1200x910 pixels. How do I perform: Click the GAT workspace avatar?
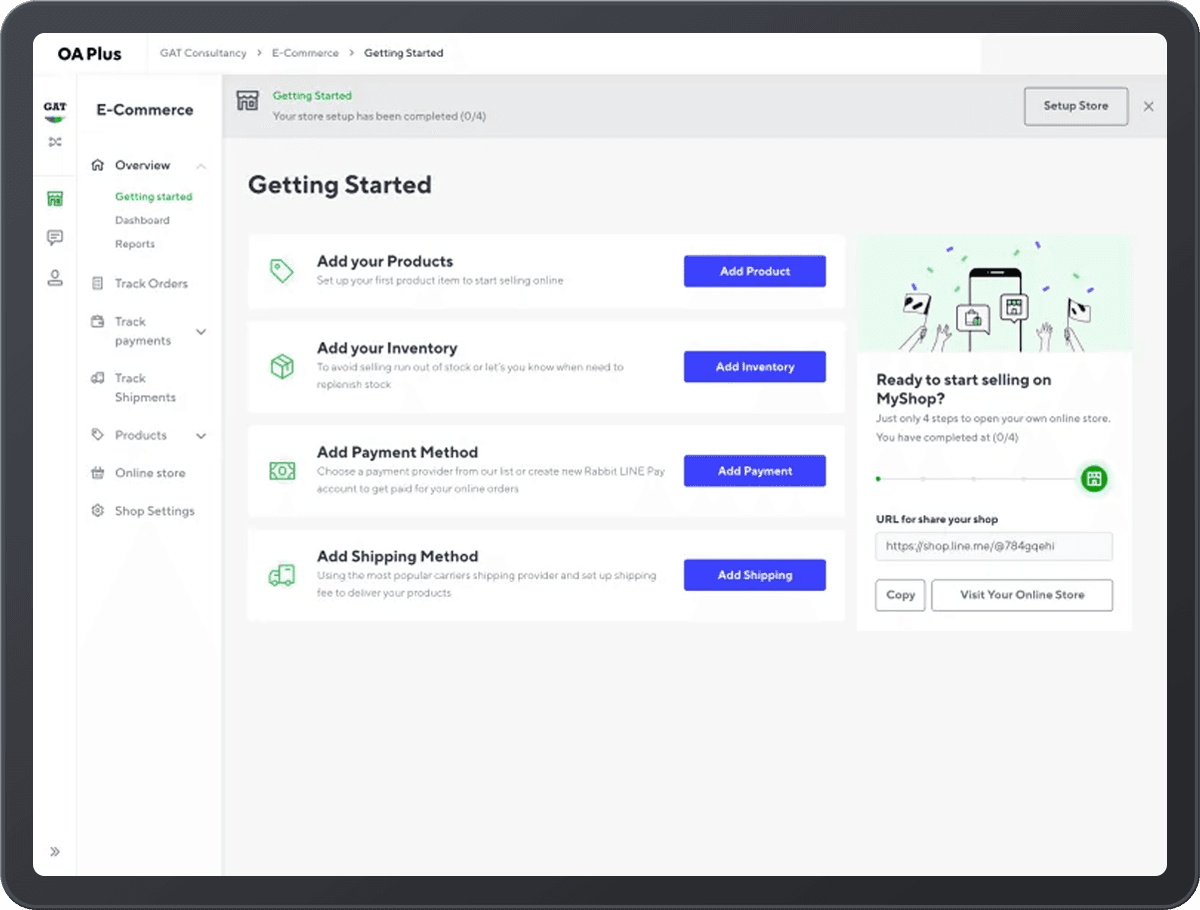click(55, 107)
